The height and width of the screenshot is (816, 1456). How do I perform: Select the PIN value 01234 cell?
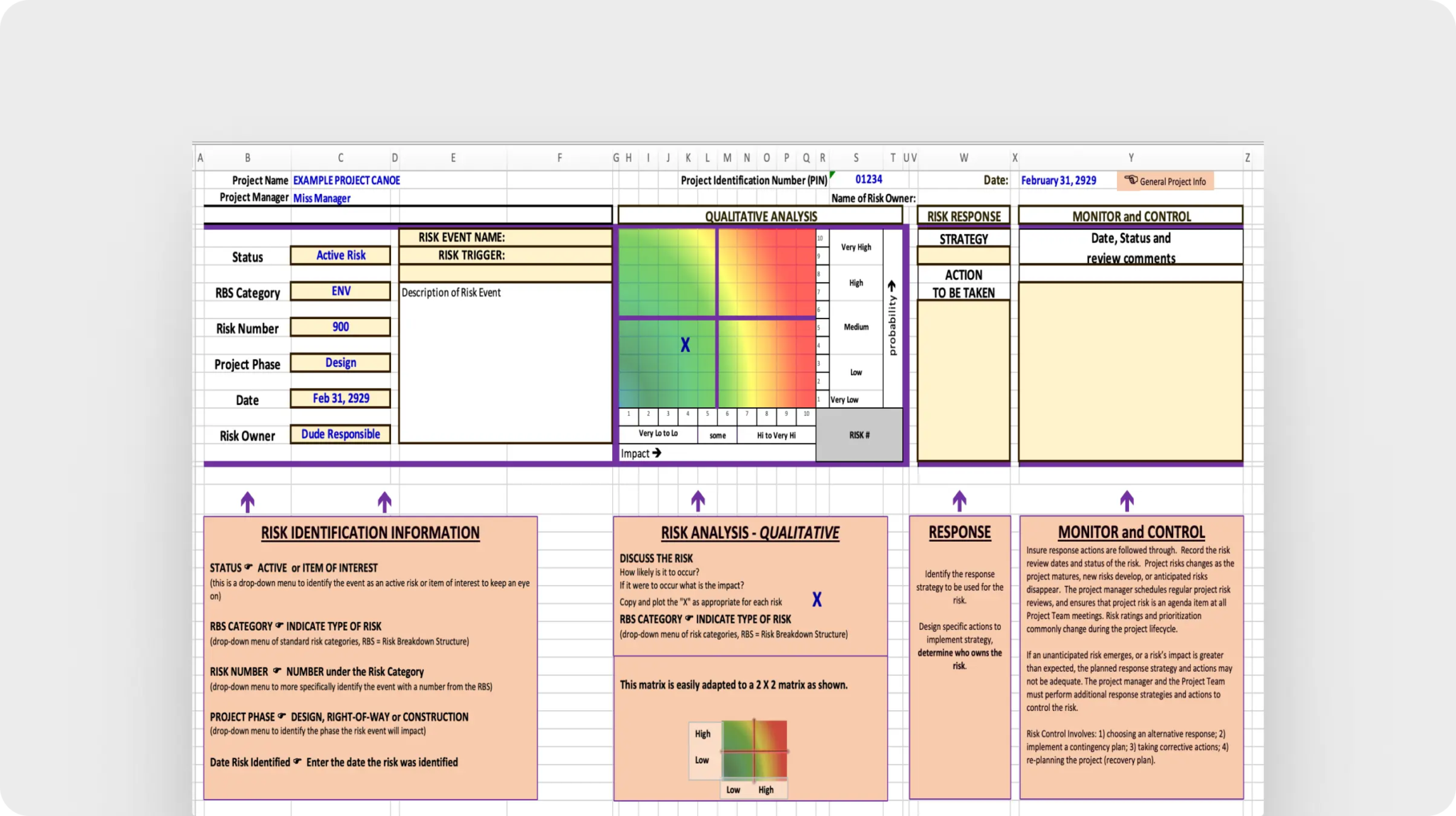point(869,180)
